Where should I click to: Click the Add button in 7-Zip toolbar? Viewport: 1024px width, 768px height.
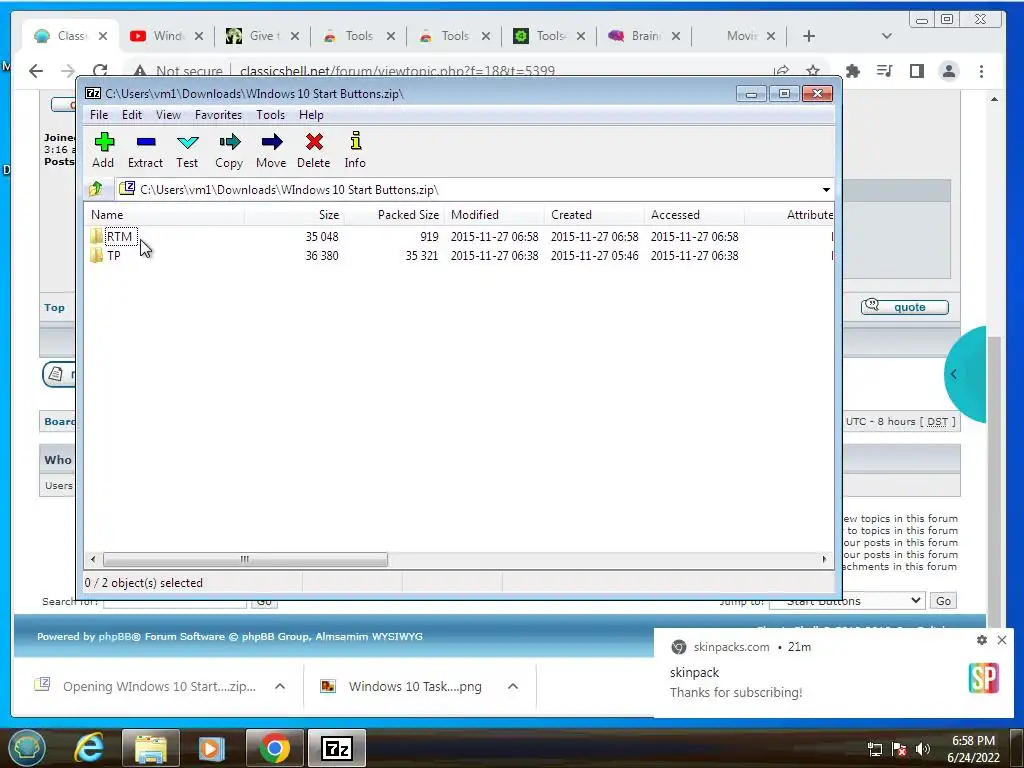pyautogui.click(x=103, y=150)
